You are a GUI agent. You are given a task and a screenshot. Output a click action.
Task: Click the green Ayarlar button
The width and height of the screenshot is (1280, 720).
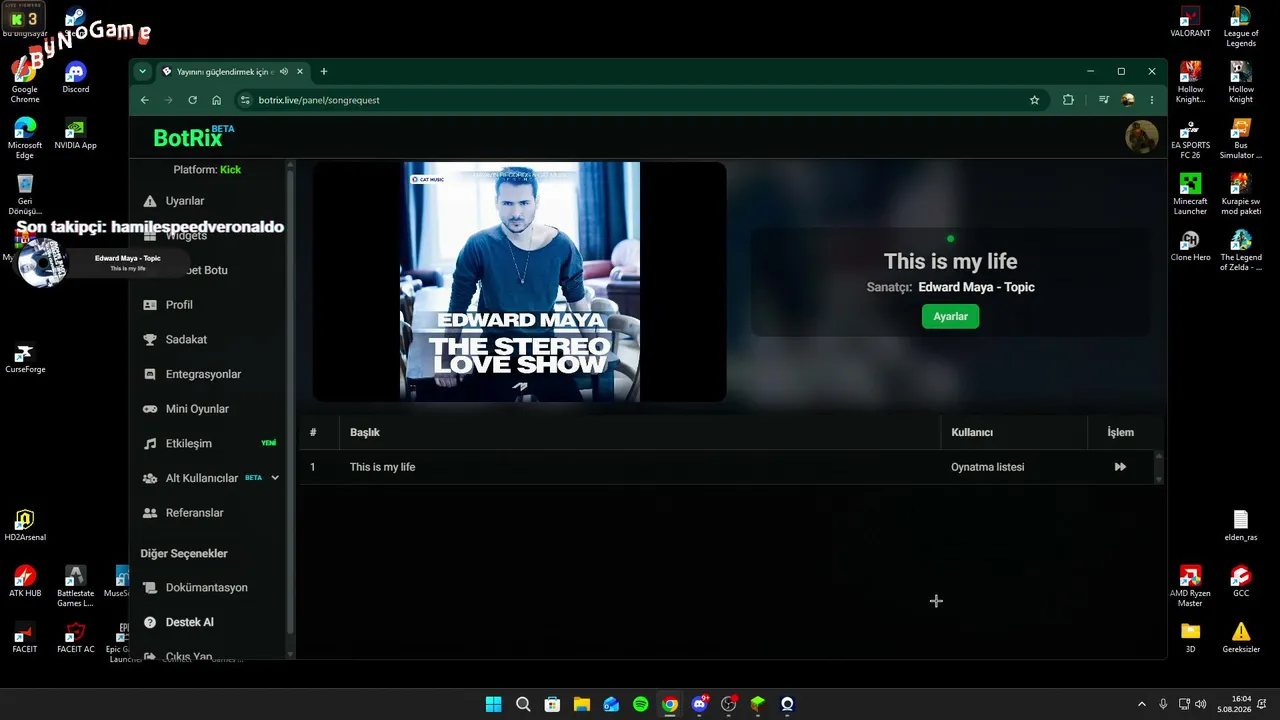(x=950, y=316)
